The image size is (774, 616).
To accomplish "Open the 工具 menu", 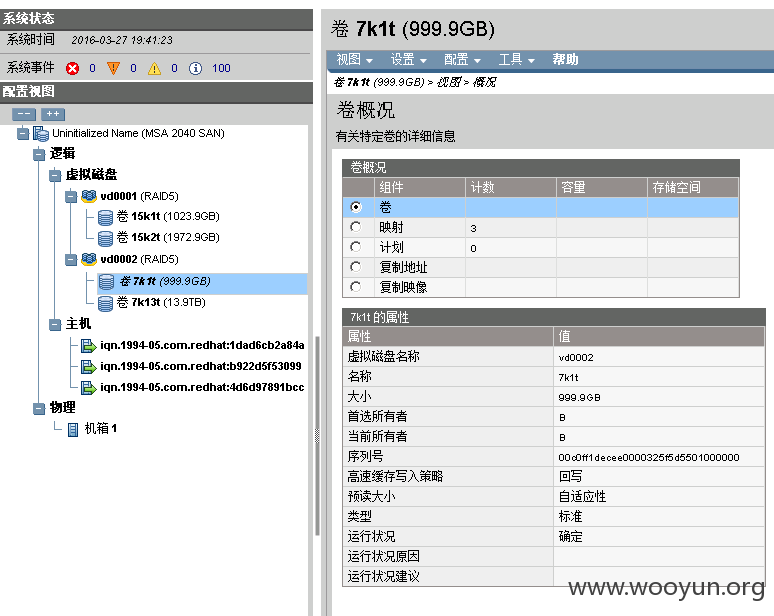I will click(x=516, y=60).
